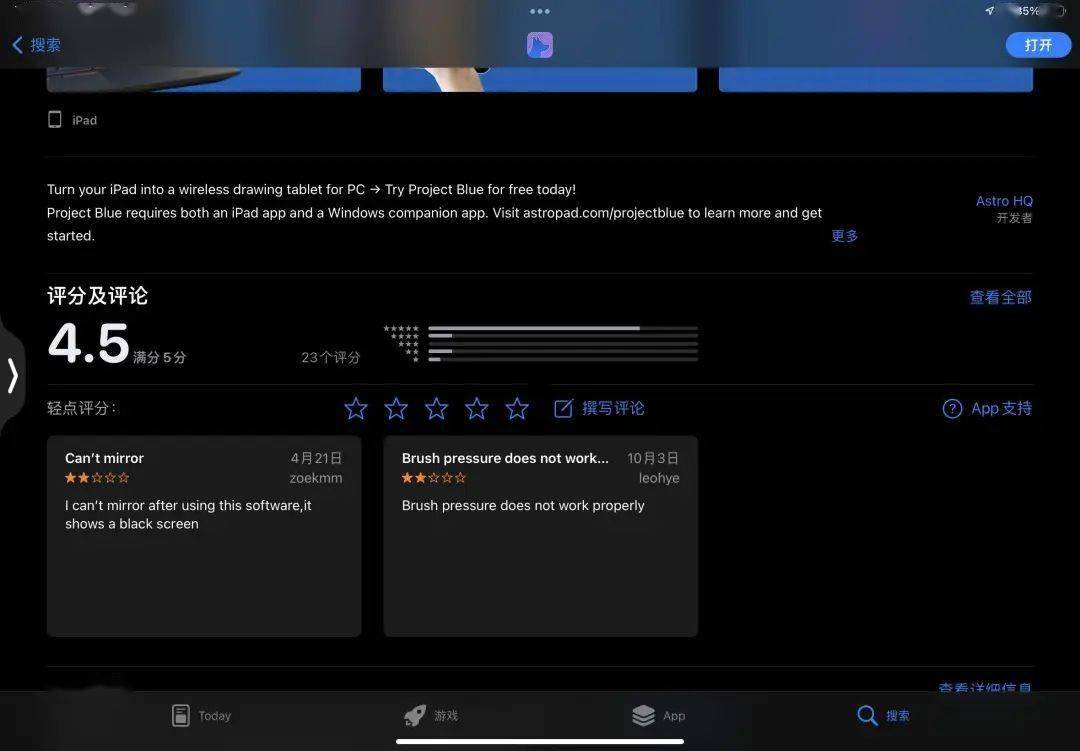Image resolution: width=1080 pixels, height=751 pixels.
Task: Open the "Can't mirror" review card
Action: (204, 536)
